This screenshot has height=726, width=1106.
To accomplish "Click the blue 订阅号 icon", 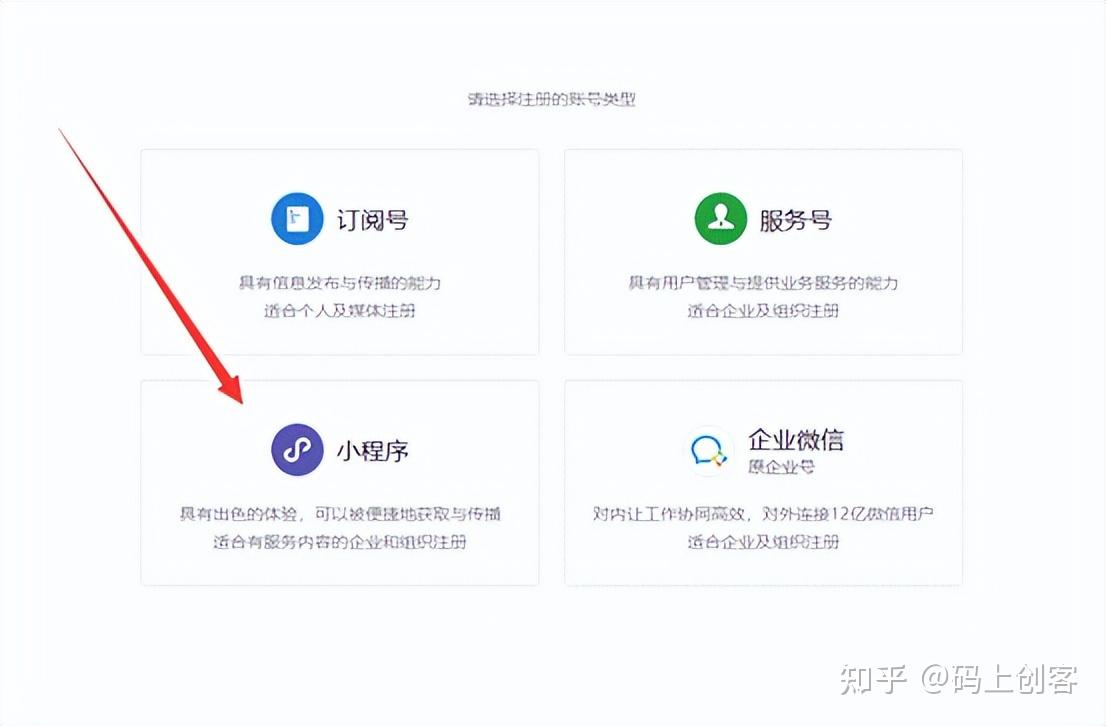I will point(297,219).
